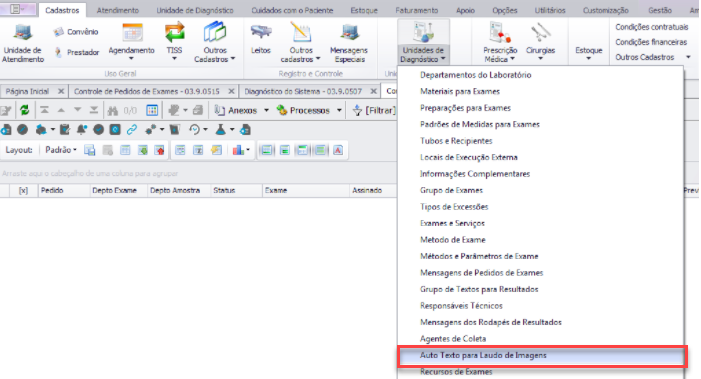Viewport: 701px width, 379px height.
Task: Click the Status column header
Action: pos(236,190)
